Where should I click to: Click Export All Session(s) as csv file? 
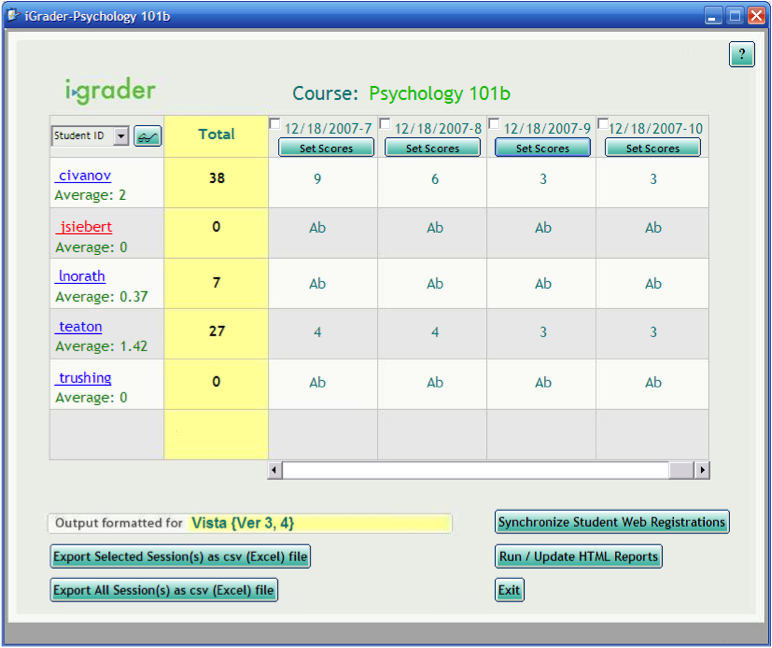164,590
